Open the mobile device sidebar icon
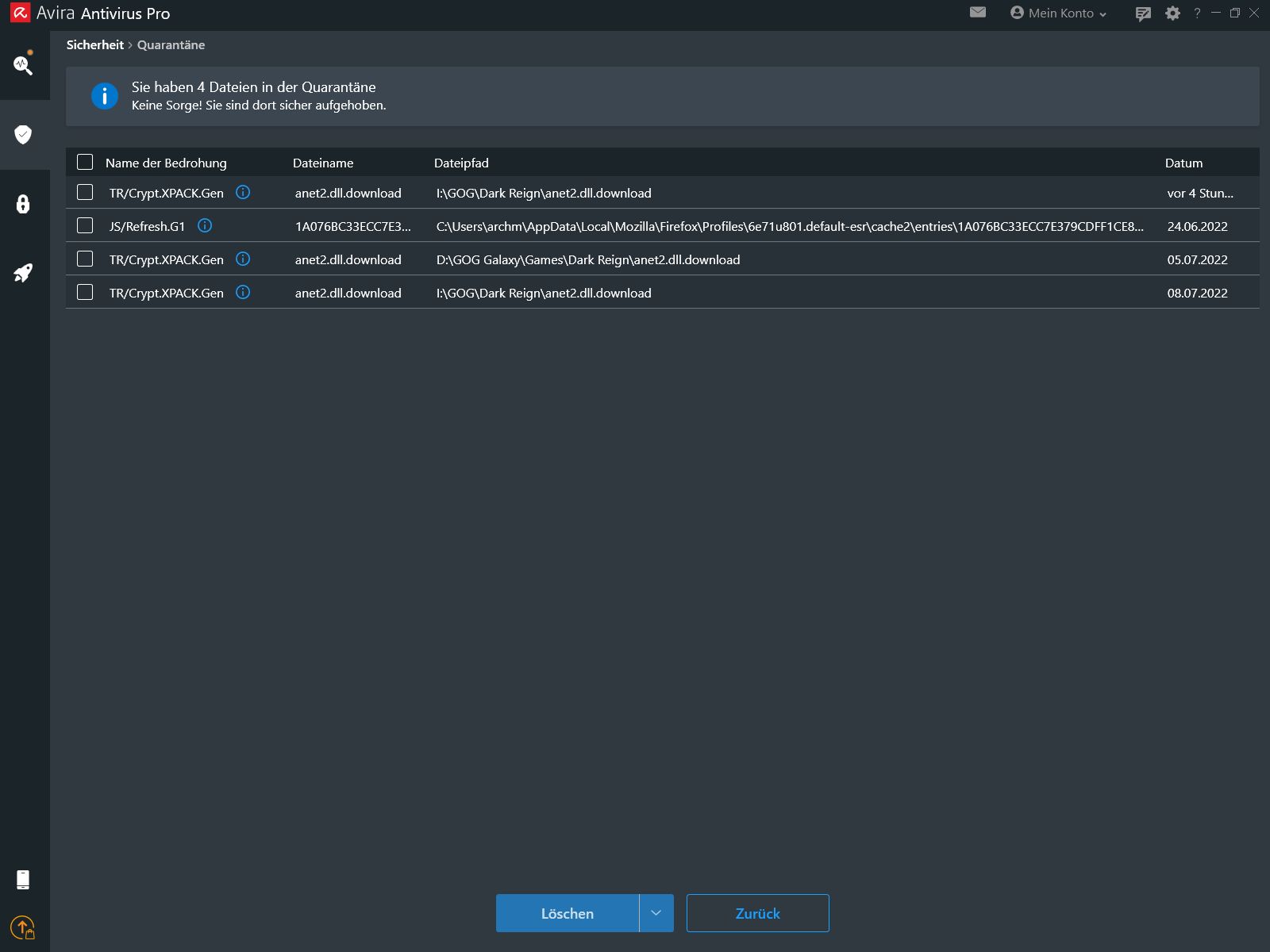The width and height of the screenshot is (1270, 952). click(23, 879)
